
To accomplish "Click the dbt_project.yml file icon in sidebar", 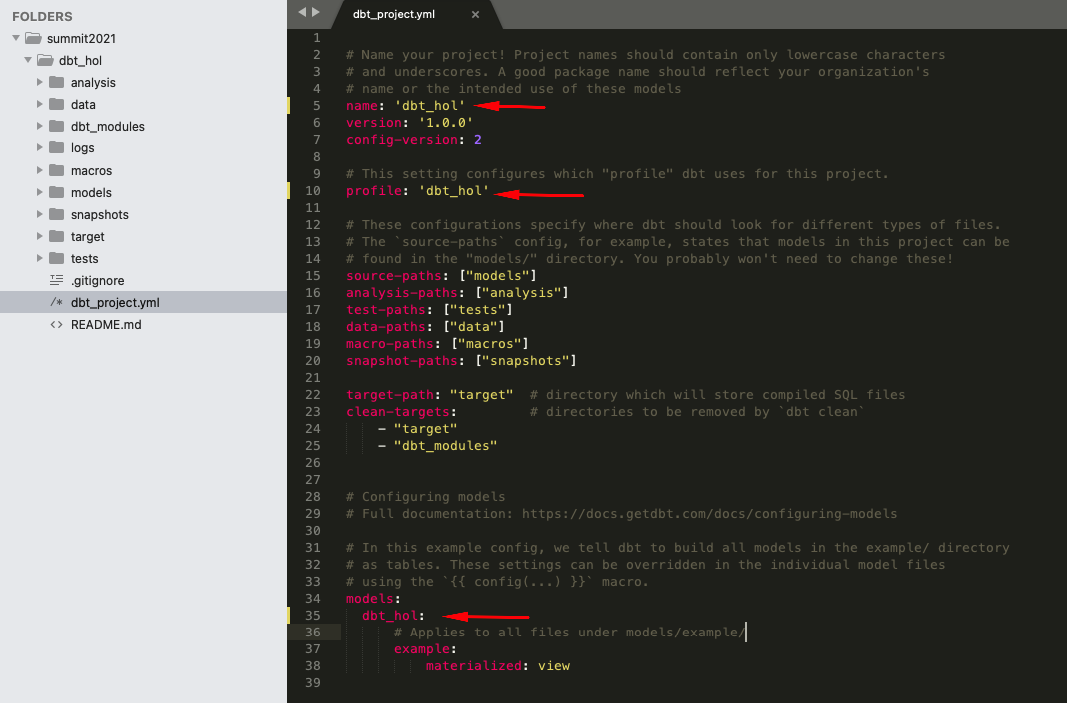I will pyautogui.click(x=57, y=302).
